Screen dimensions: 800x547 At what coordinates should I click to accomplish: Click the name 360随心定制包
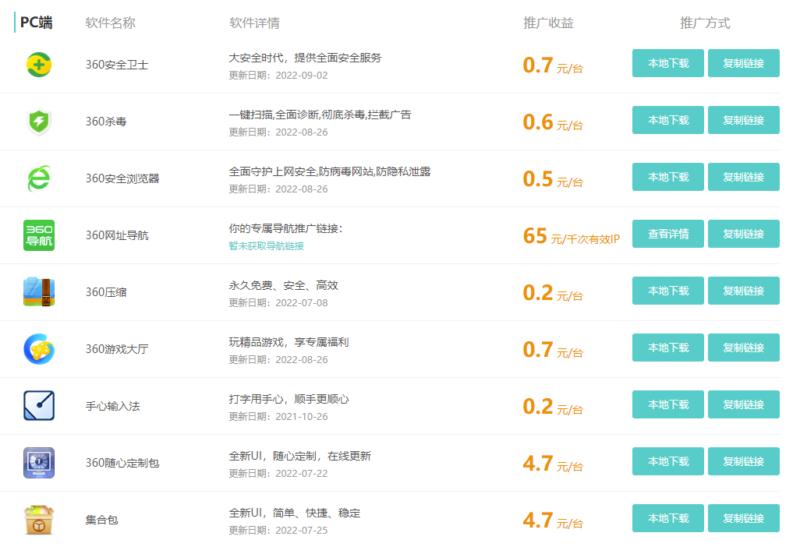(122, 463)
